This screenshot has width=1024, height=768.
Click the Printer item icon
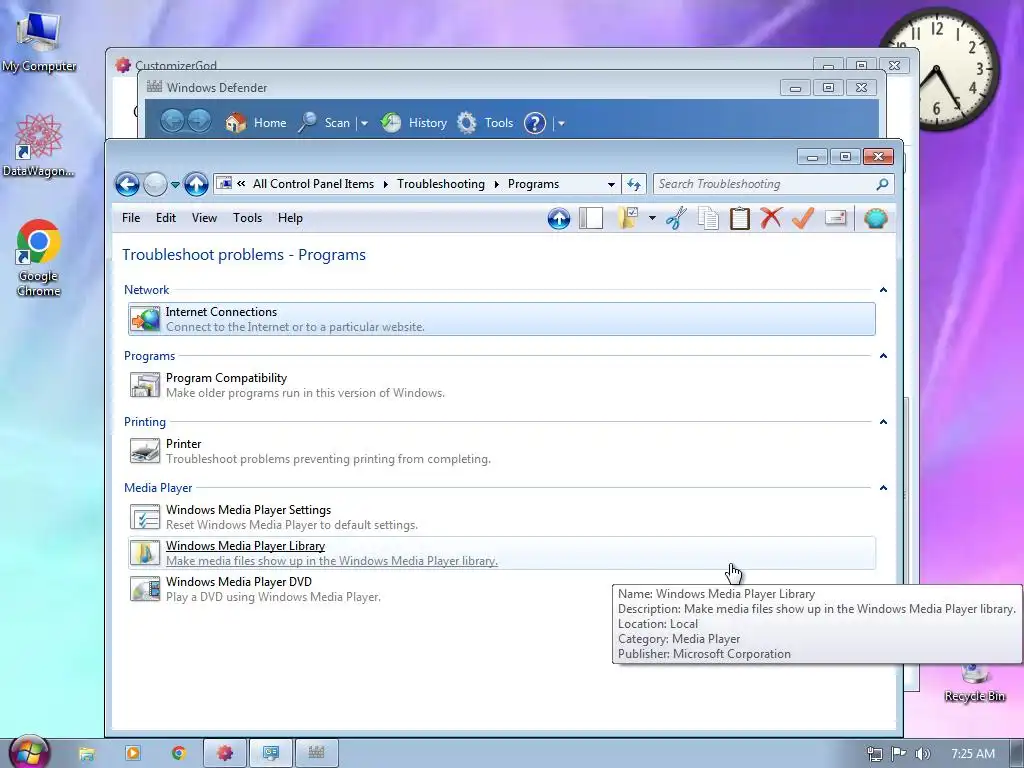coord(145,451)
